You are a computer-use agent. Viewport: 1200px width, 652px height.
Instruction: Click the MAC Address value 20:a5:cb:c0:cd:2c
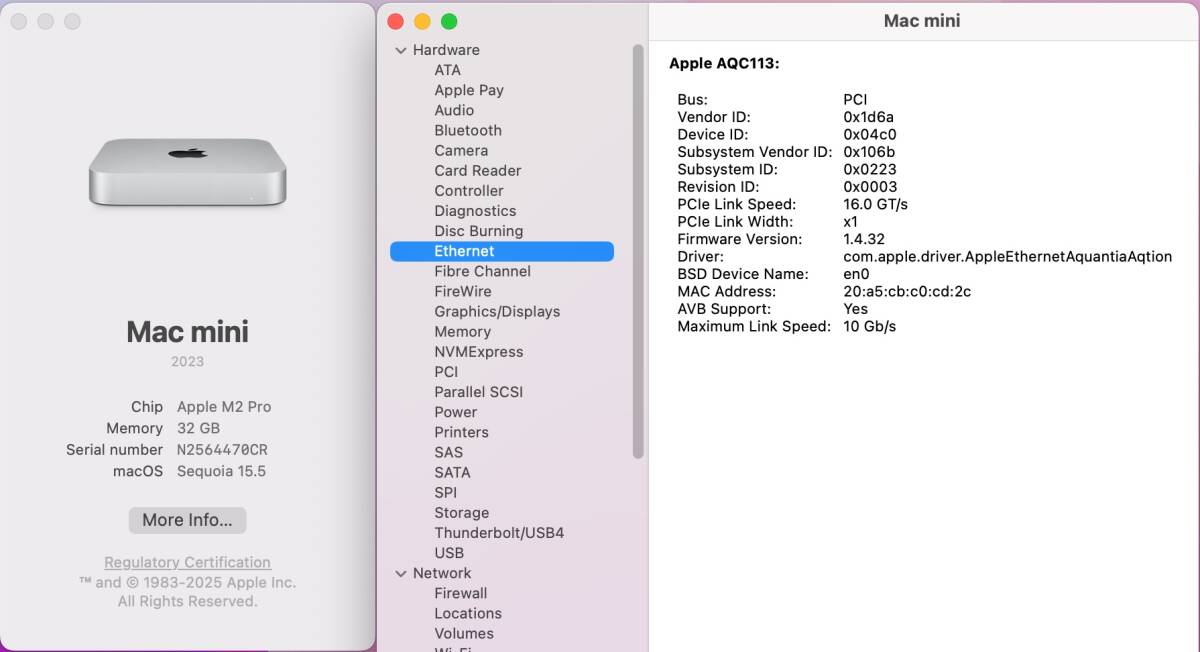pos(907,291)
